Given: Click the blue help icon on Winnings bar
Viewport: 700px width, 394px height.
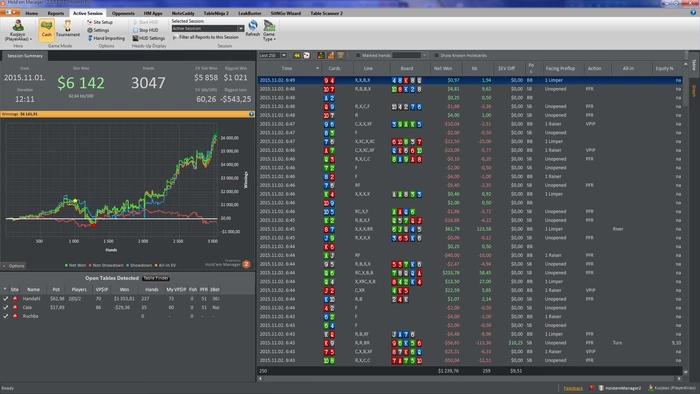Looking at the screenshot, I should click(x=251, y=114).
